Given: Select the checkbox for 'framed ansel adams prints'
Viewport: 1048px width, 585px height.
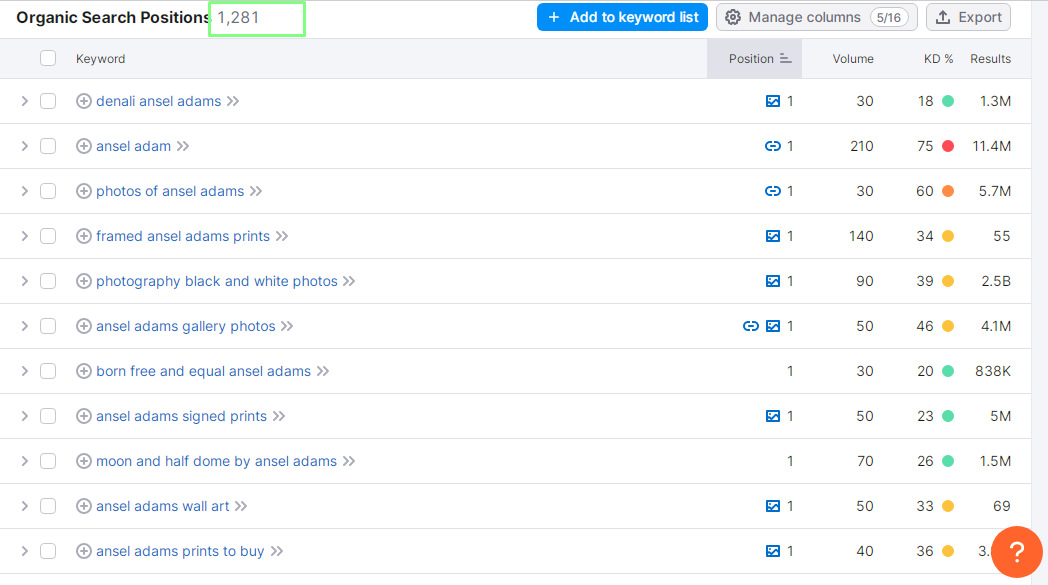Looking at the screenshot, I should pos(48,236).
